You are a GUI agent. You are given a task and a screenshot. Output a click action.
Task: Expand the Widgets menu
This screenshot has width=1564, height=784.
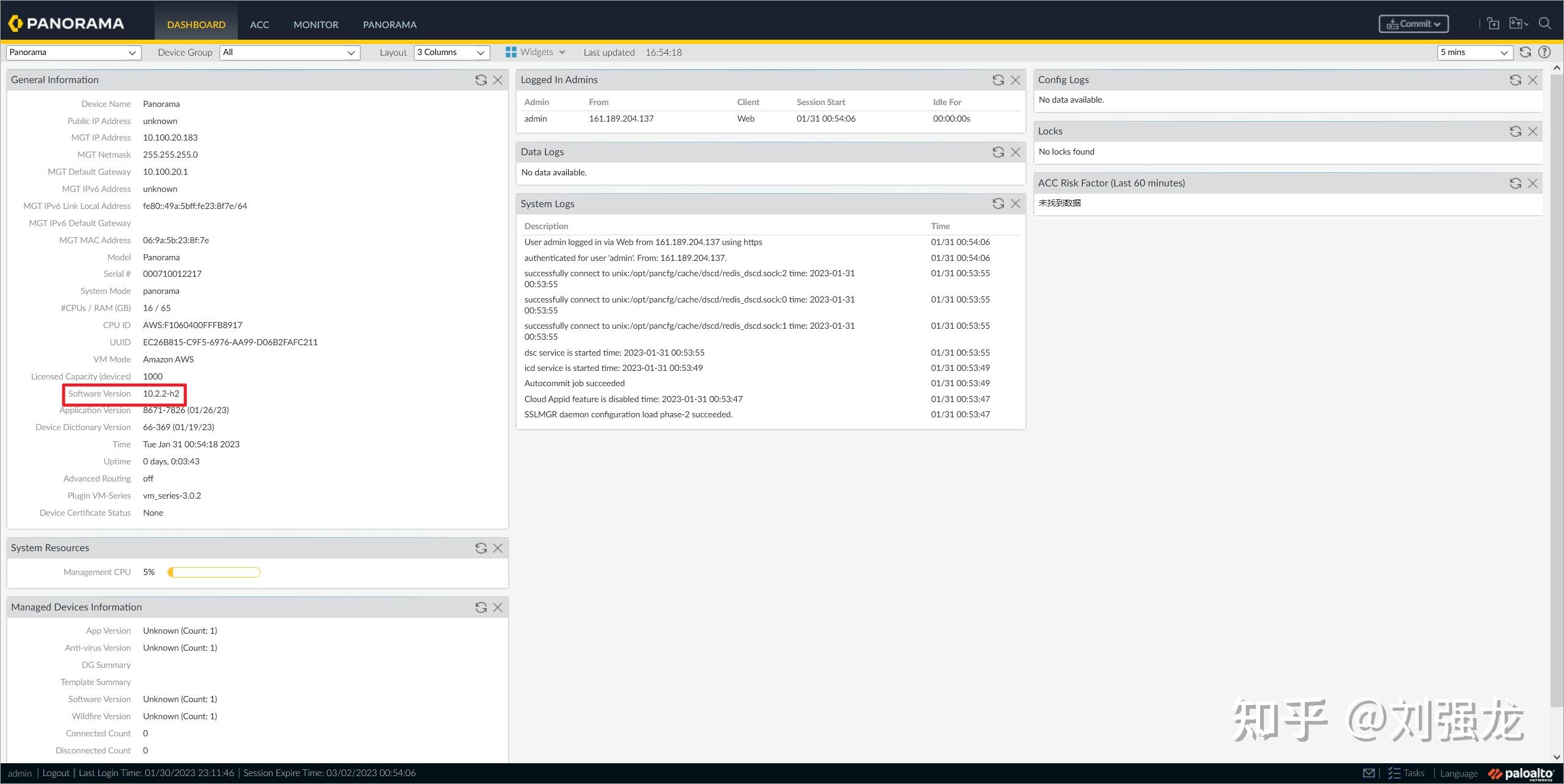(x=536, y=53)
